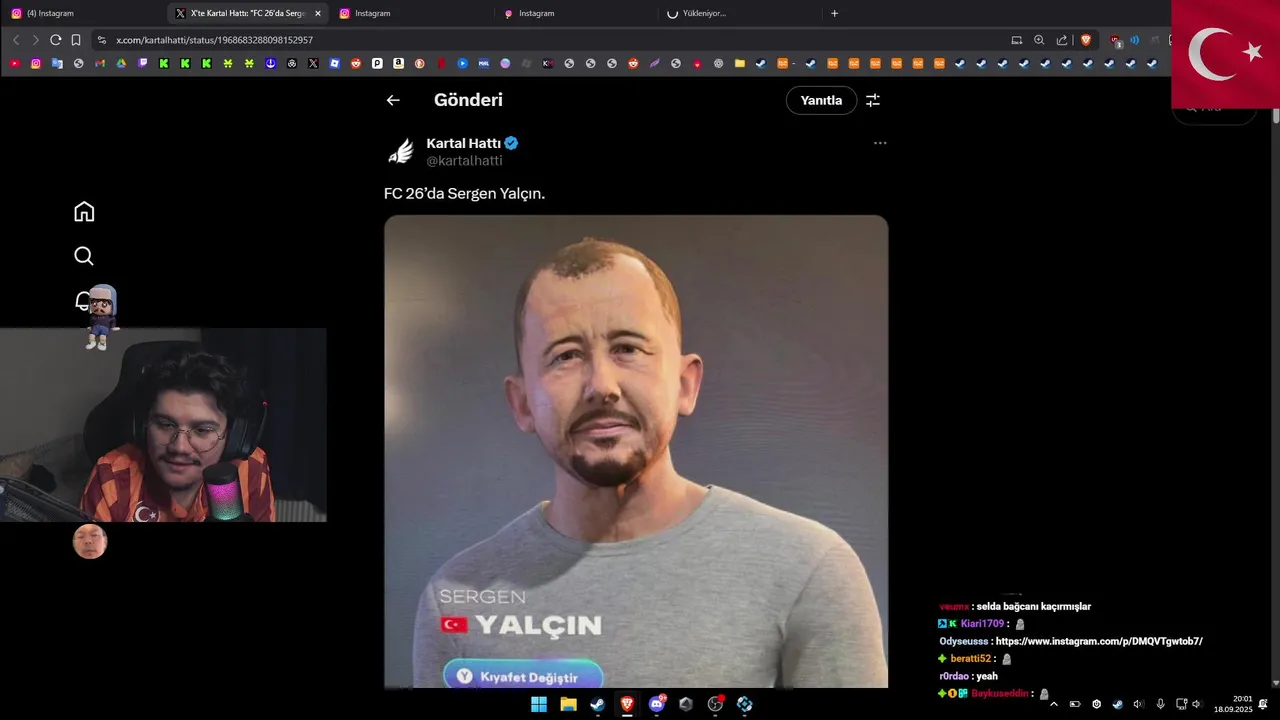Open the Instagram bookmark in bookmarks bar
This screenshot has width=1280, height=720.
coord(36,63)
